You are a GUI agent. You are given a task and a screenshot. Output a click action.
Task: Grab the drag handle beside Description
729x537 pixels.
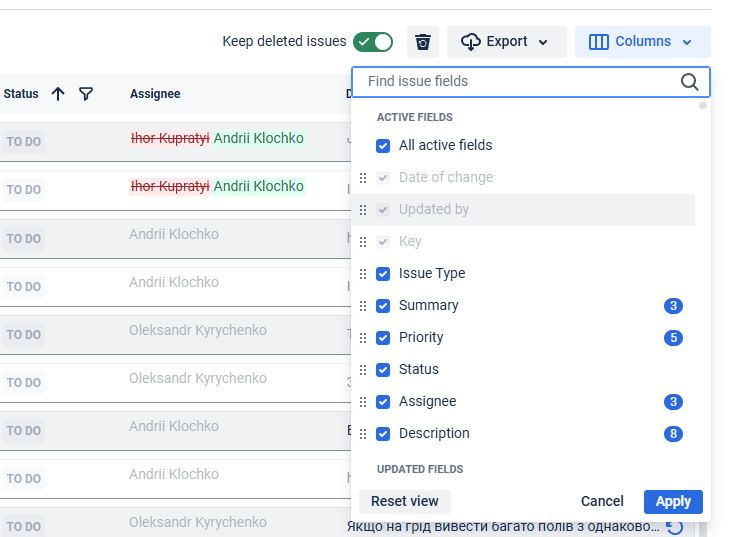click(x=363, y=434)
